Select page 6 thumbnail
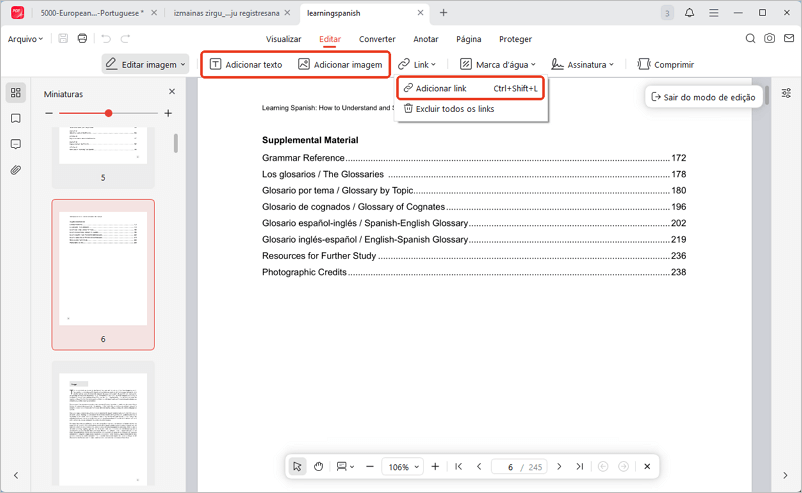This screenshot has height=493, width=802. (103, 275)
